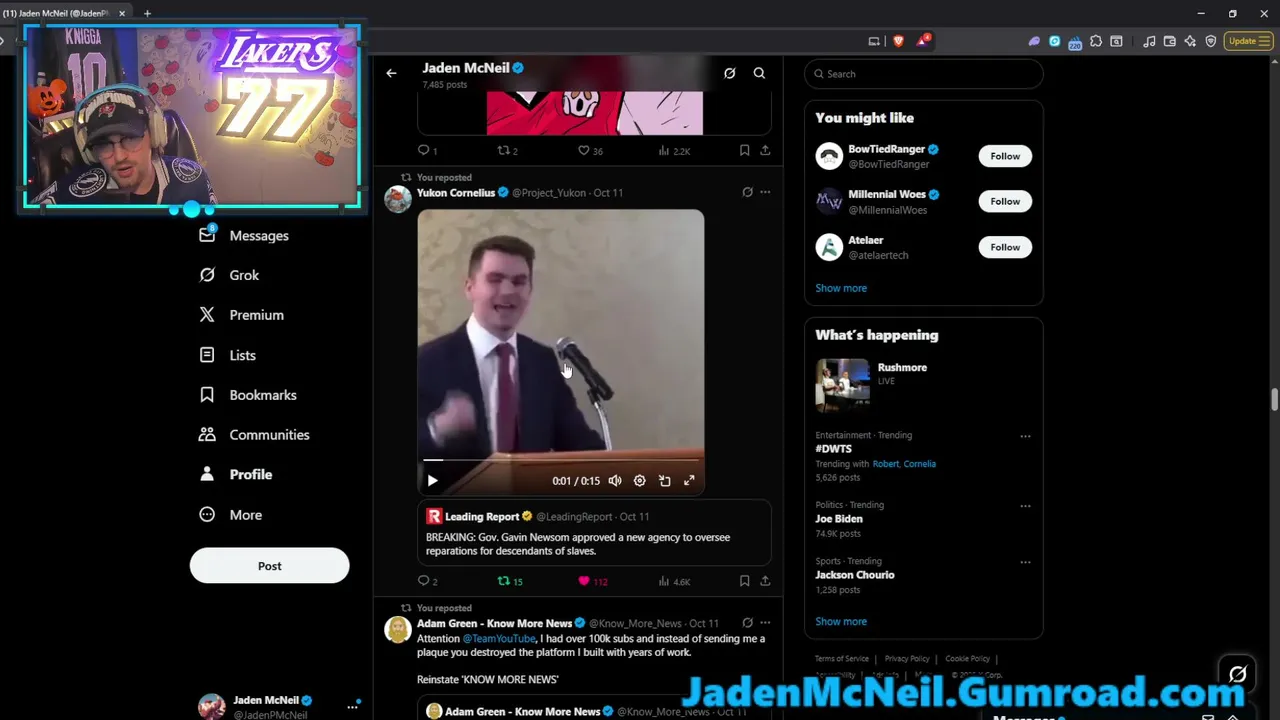The image size is (1280, 720).
Task: Bookmark the top post with 36 likes
Action: coord(744,150)
